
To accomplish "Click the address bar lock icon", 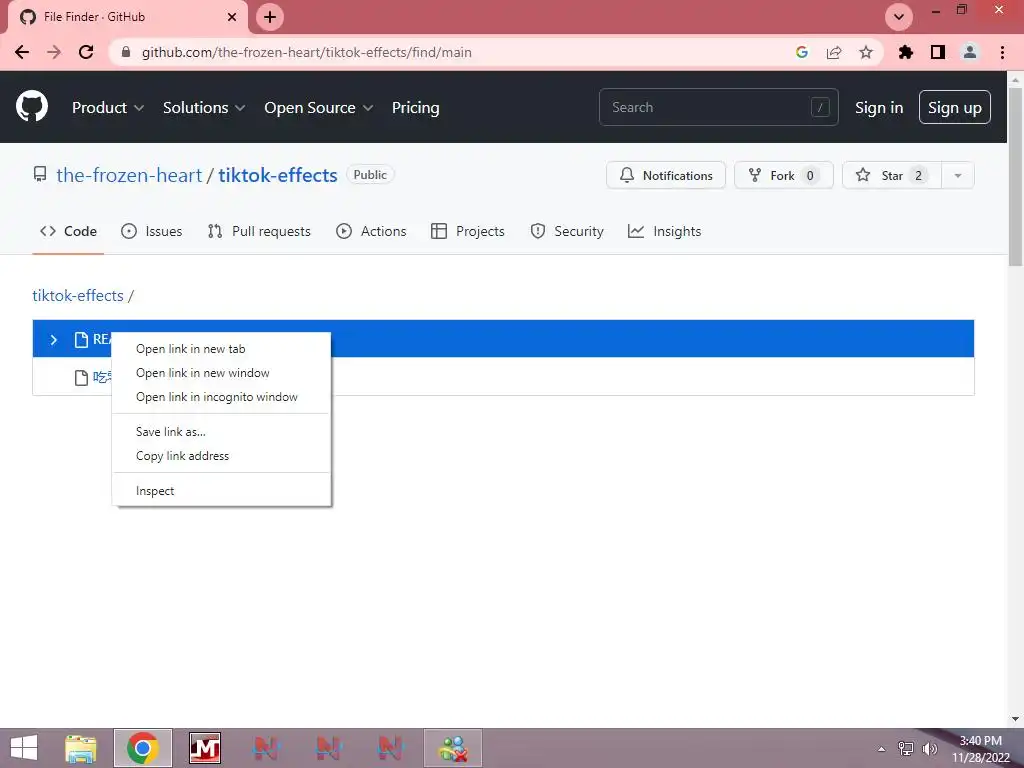I will (x=125, y=52).
